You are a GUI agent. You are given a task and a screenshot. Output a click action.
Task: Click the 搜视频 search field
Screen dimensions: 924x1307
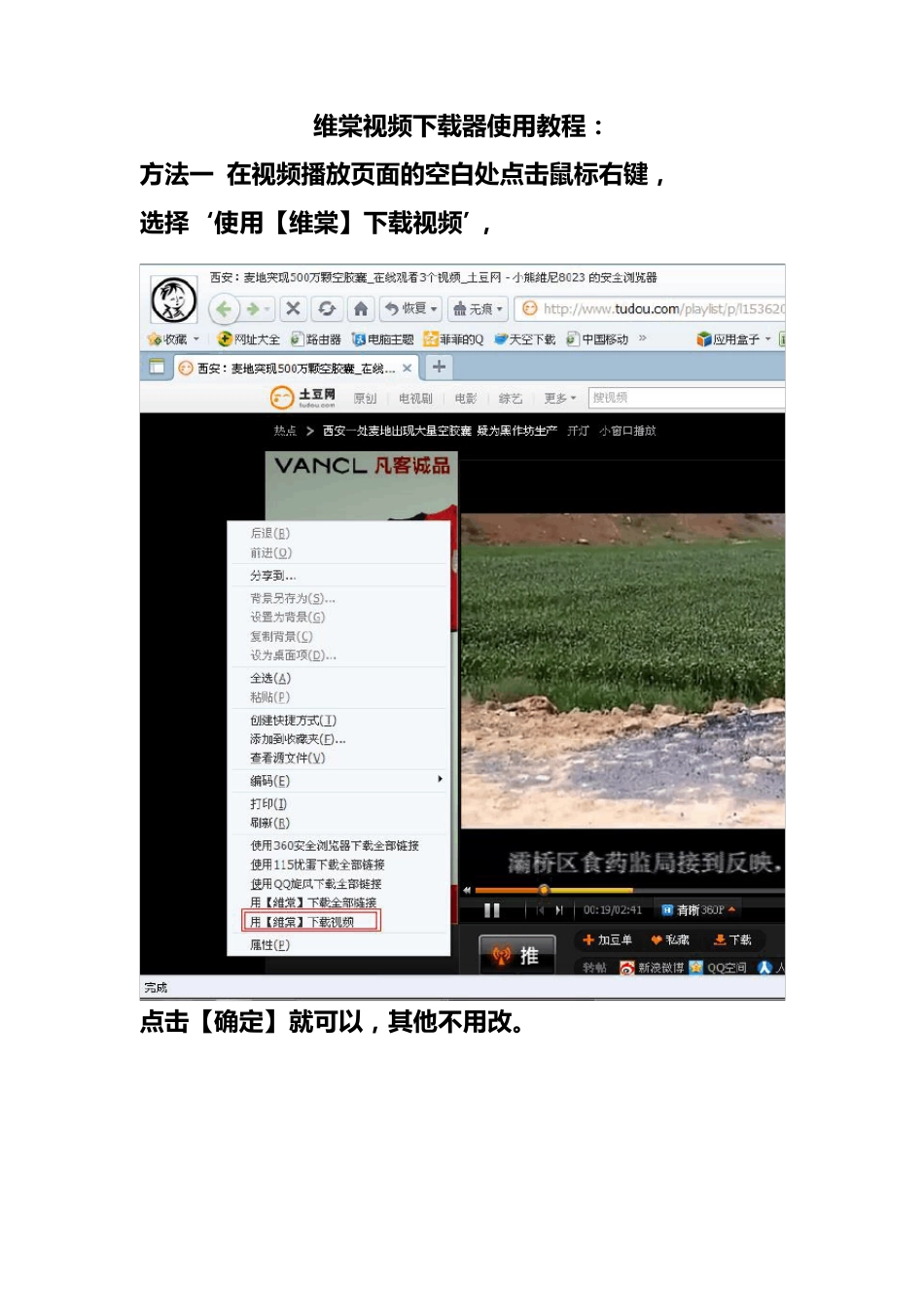click(x=686, y=398)
